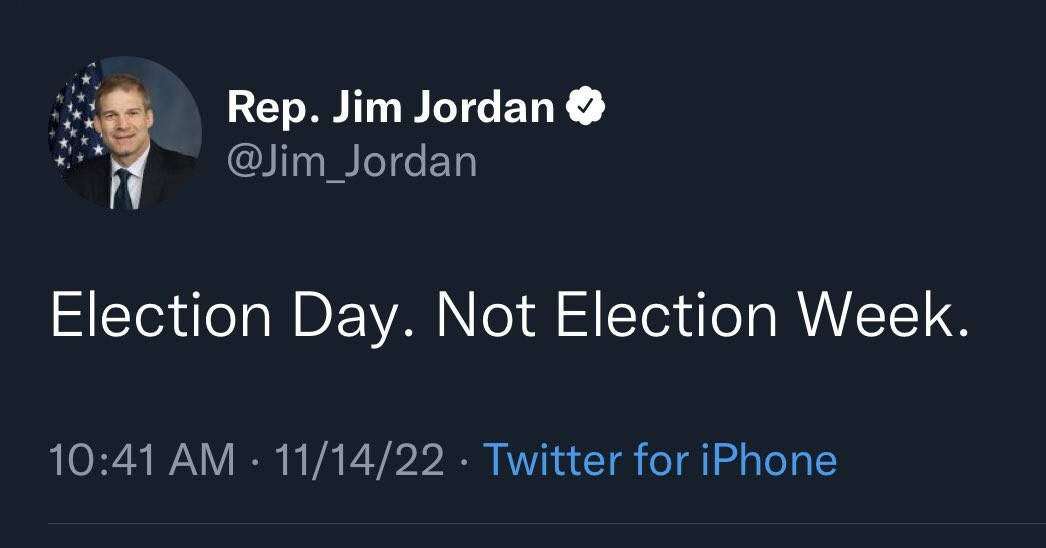Screen dimensions: 1046x548
Task: Select the tweet text "Election Day. Not Election Week."
Action: tap(510, 315)
